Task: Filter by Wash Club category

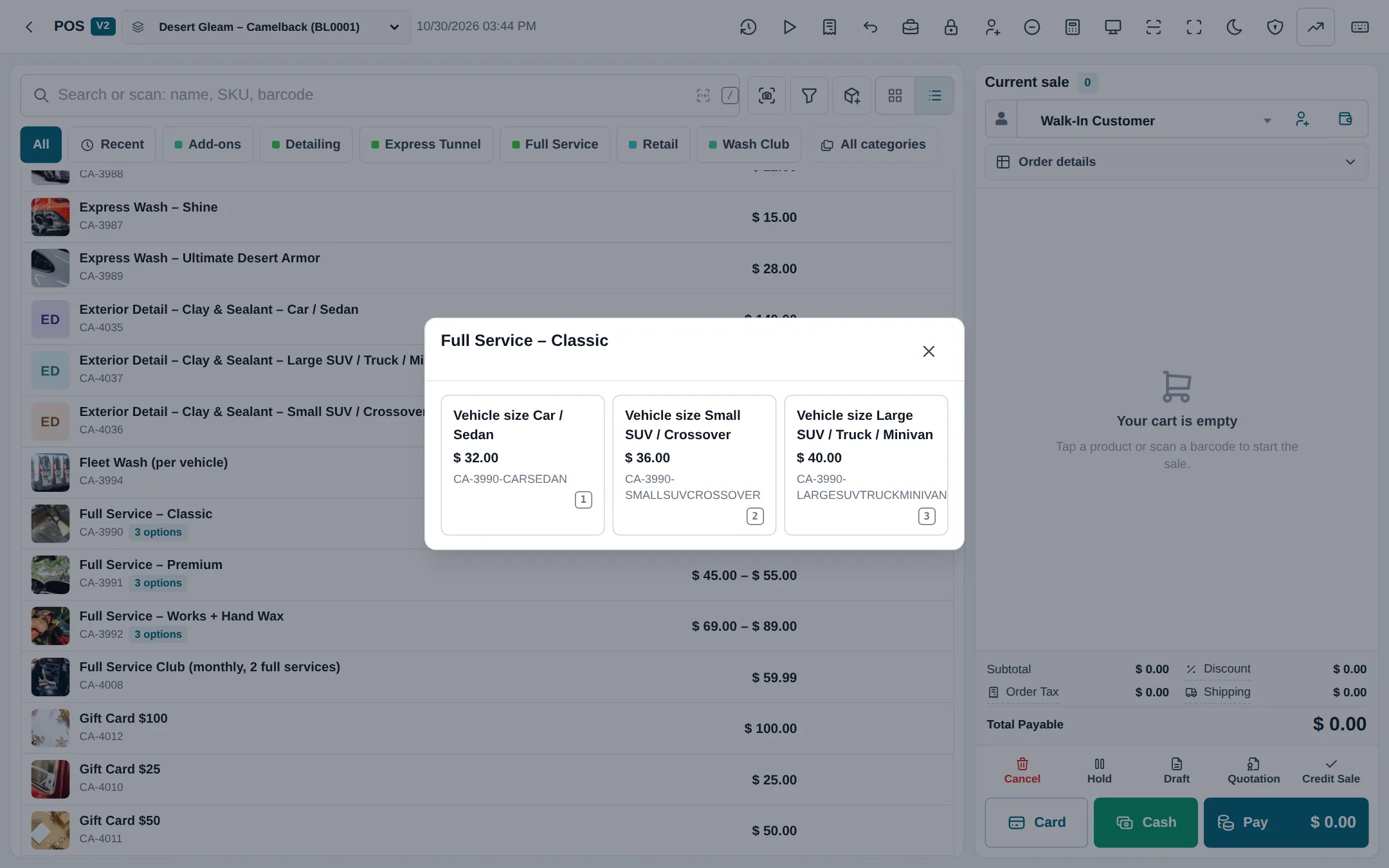Action: click(749, 145)
